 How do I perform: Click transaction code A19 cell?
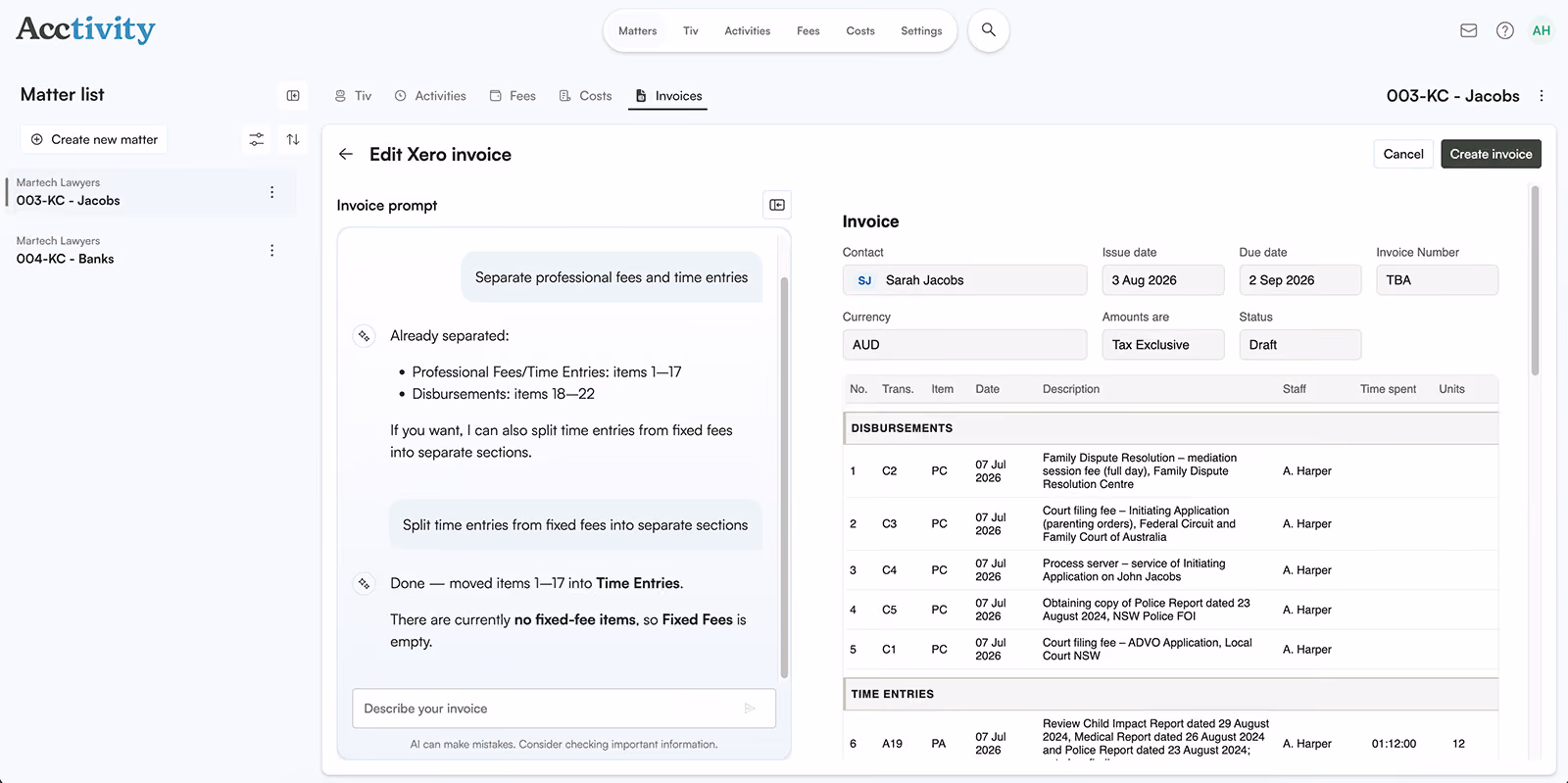892,744
